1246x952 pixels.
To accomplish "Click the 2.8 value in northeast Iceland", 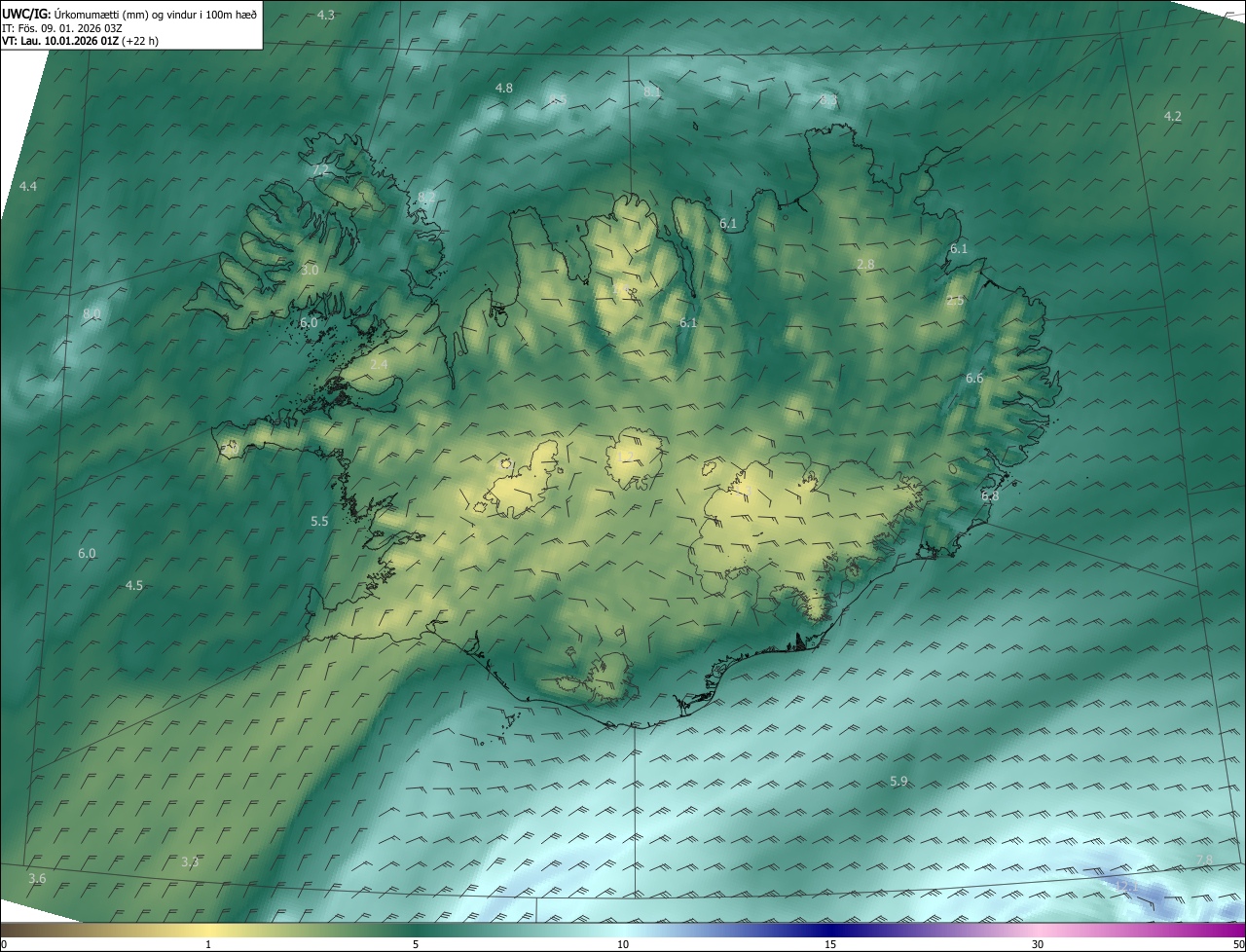I will pos(865,265).
